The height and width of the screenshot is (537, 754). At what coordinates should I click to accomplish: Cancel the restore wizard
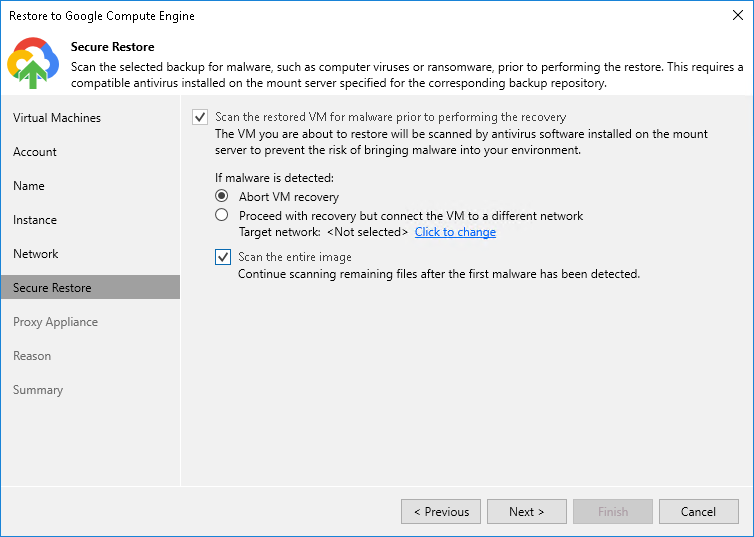(698, 511)
